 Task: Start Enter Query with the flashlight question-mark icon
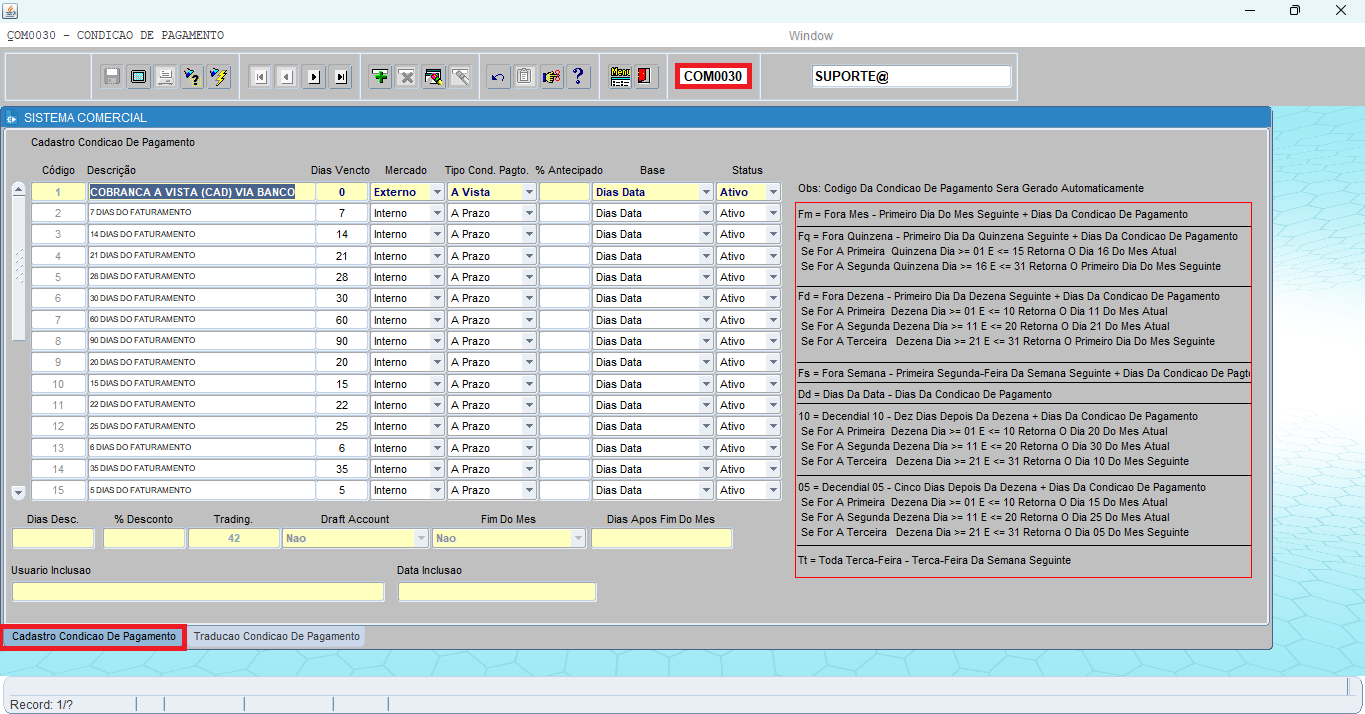tap(193, 76)
